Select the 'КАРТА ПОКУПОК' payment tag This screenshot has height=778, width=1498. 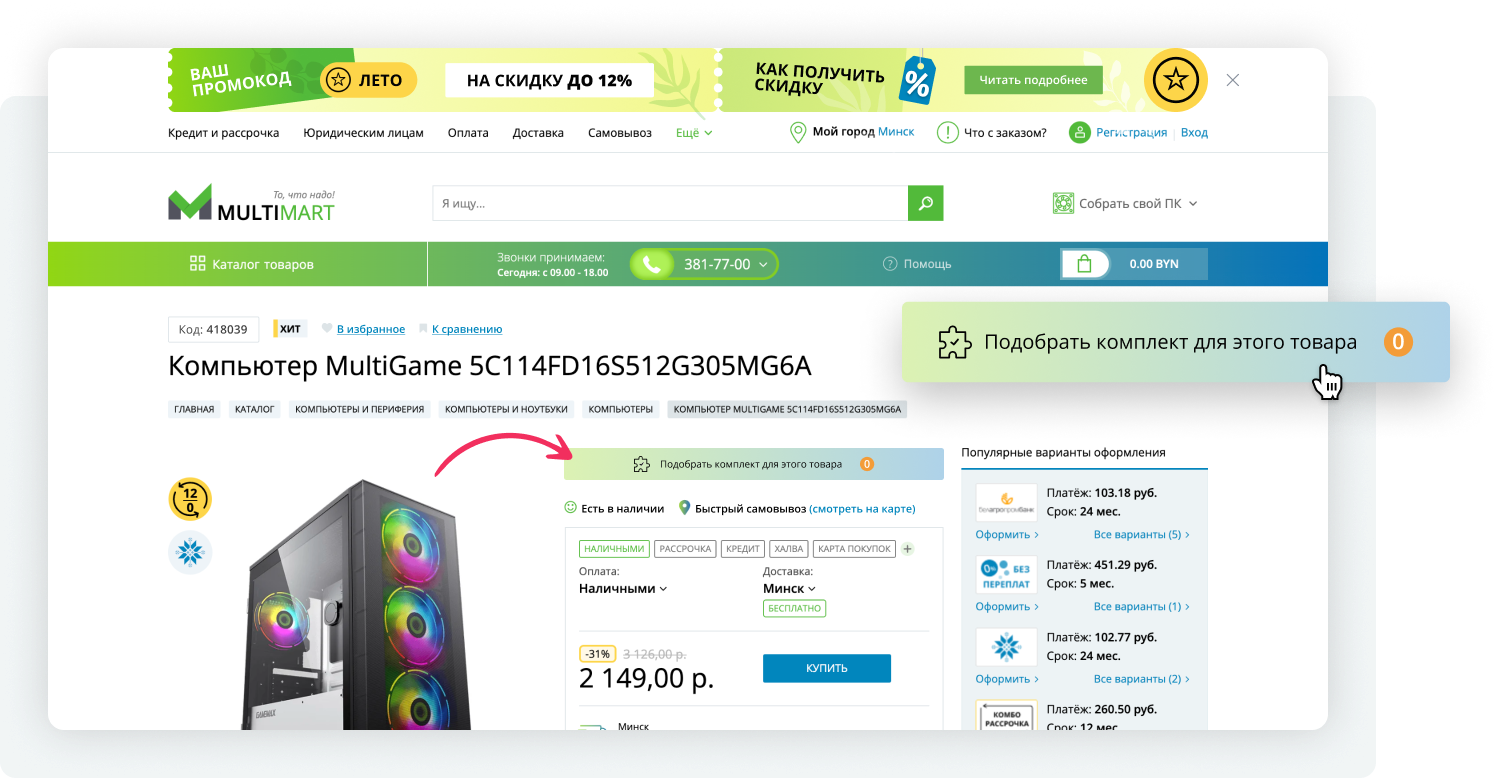[x=855, y=549]
